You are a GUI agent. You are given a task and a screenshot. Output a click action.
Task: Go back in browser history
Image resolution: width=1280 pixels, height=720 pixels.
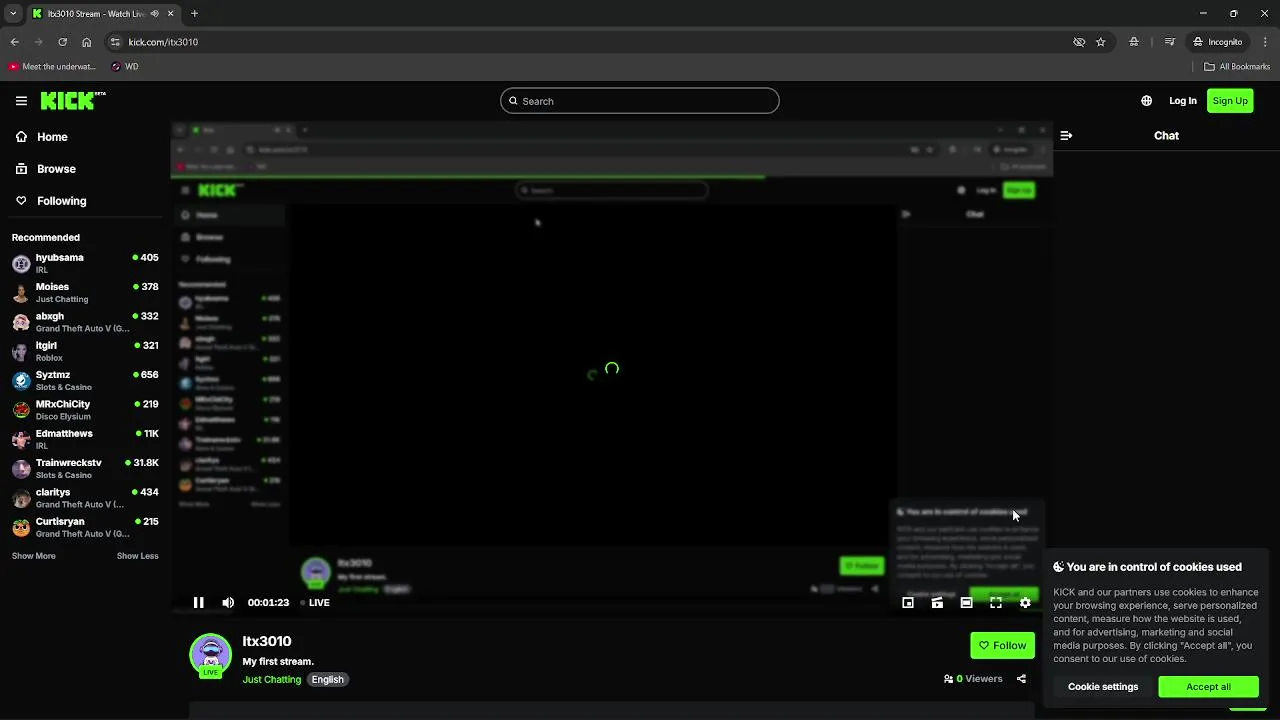(14, 42)
